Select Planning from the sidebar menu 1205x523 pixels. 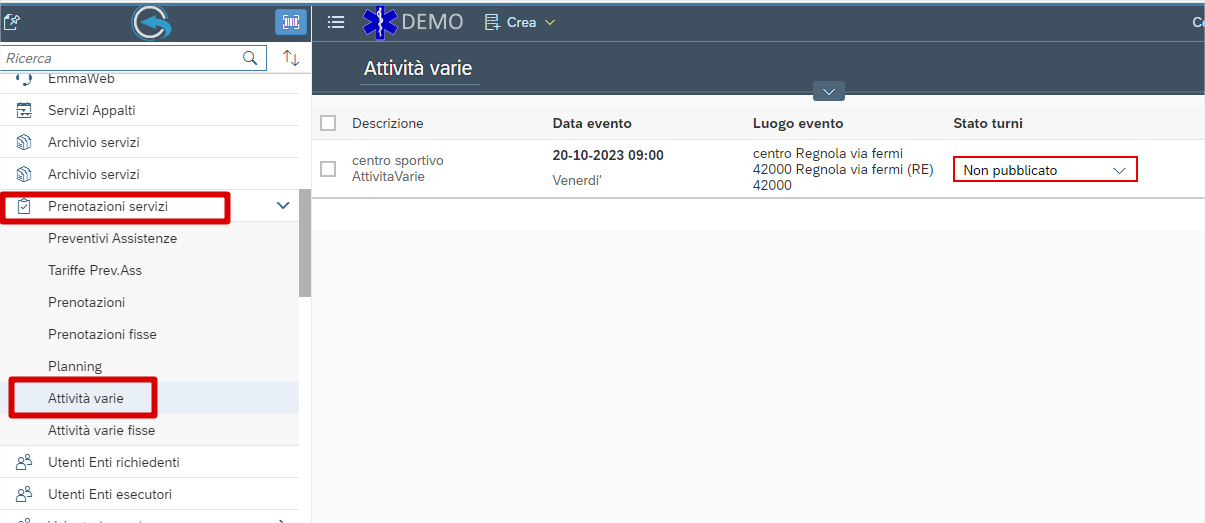pos(75,366)
